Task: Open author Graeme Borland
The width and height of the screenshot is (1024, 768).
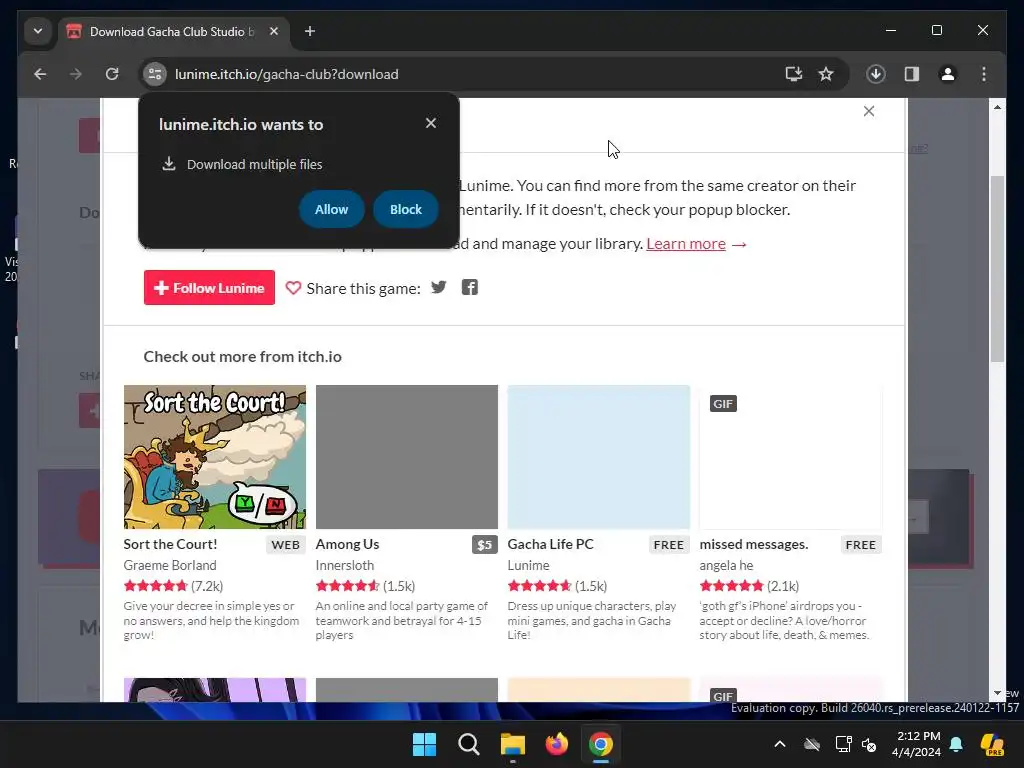Action: point(170,565)
